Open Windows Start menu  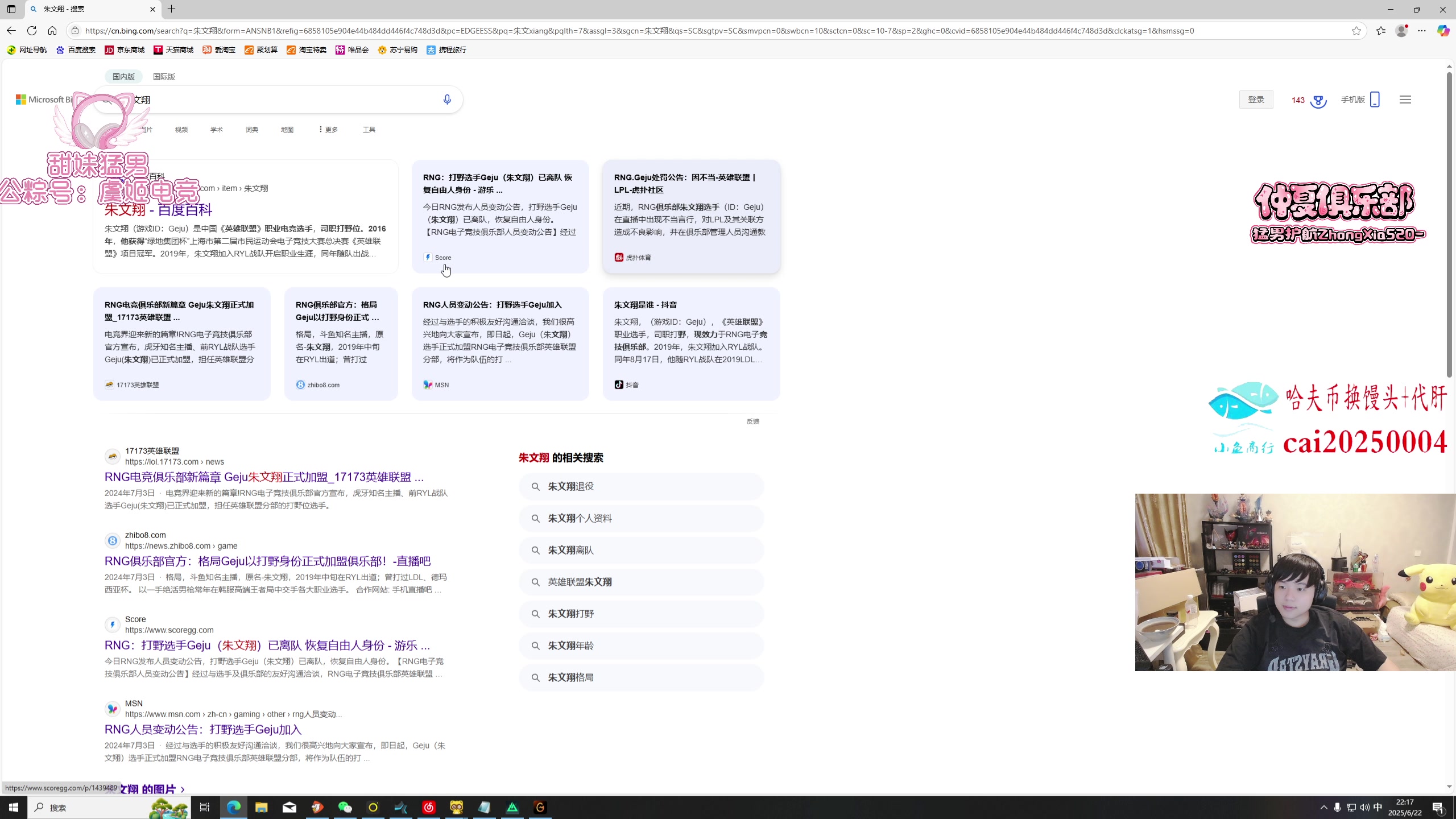(x=14, y=807)
